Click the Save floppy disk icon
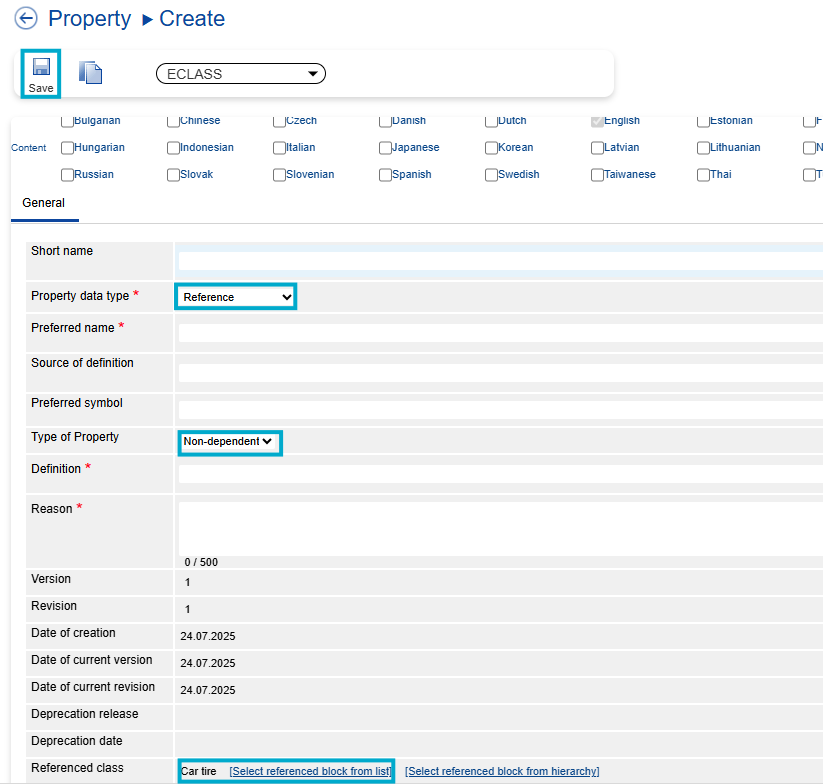Image resolution: width=823 pixels, height=784 pixels. coord(41,68)
